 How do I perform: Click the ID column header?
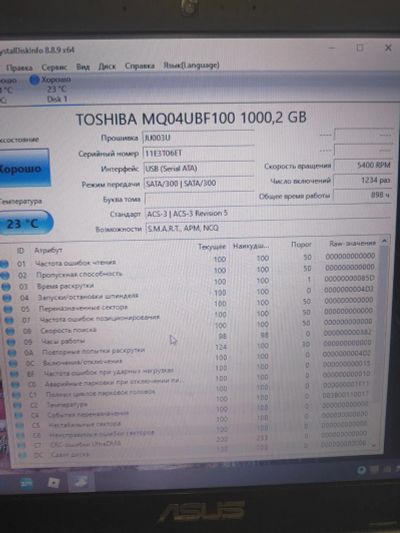20,251
